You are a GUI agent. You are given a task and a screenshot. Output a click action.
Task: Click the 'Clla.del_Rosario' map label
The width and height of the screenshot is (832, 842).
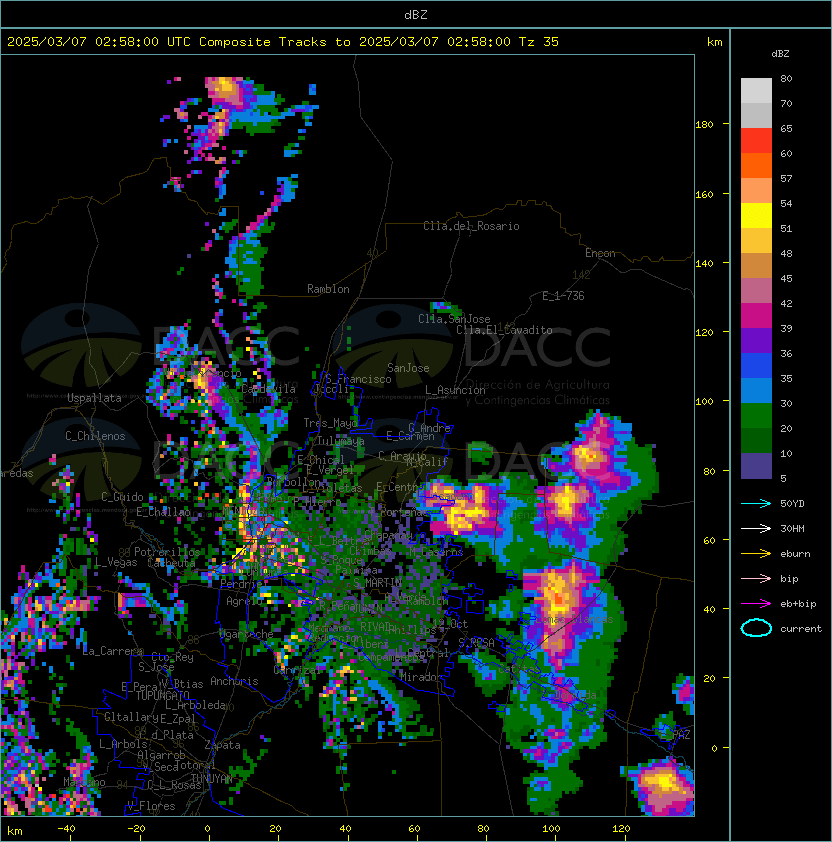click(471, 226)
